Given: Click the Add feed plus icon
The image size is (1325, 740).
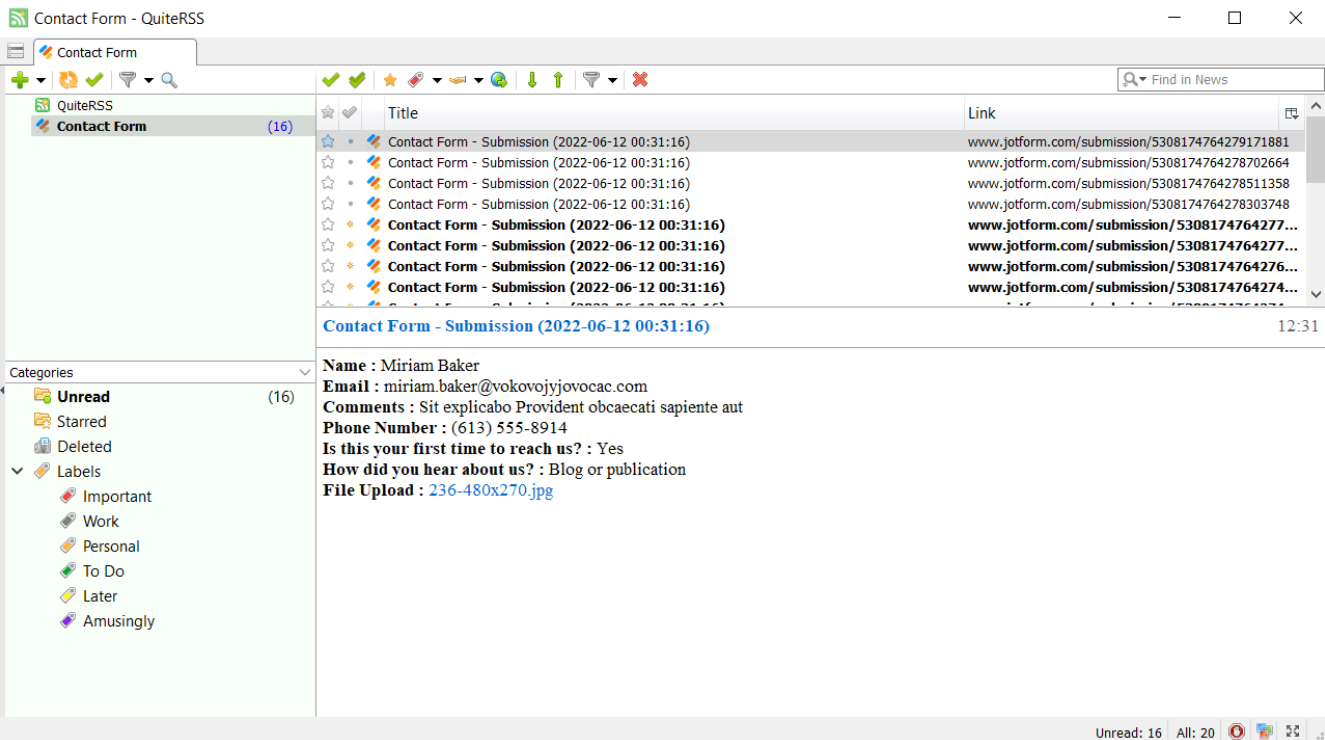Looking at the screenshot, I should (x=20, y=80).
